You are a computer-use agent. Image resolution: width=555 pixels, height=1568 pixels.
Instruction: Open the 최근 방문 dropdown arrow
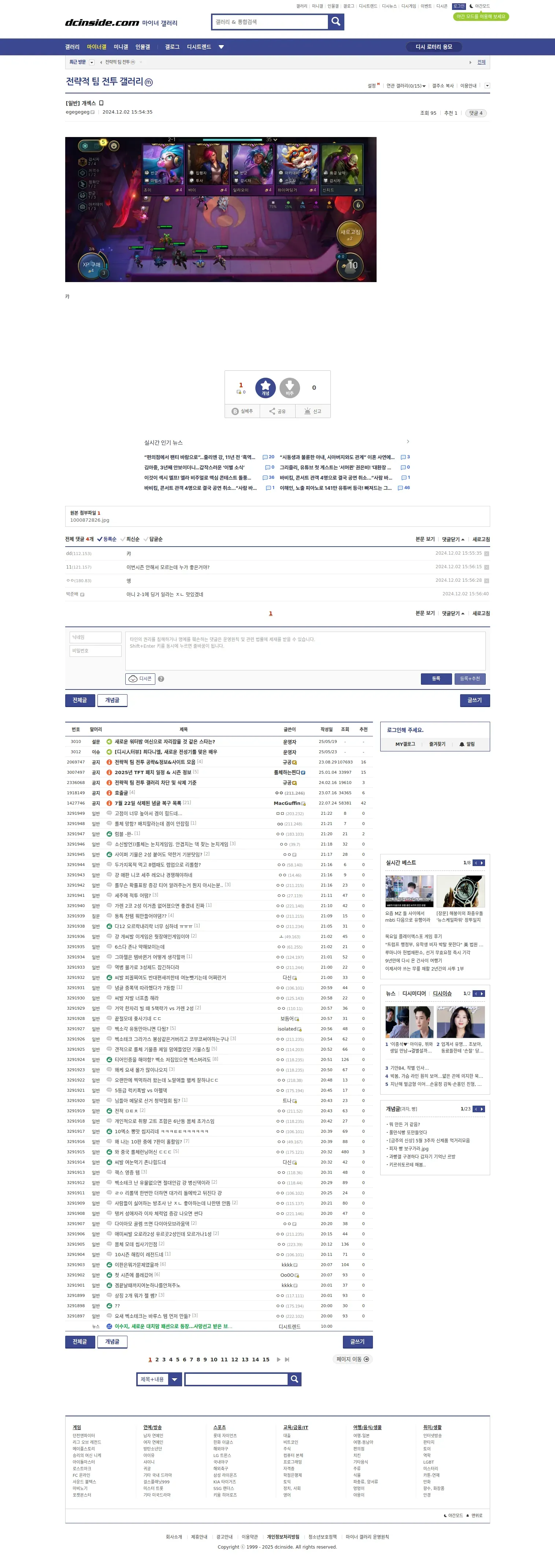(92, 62)
